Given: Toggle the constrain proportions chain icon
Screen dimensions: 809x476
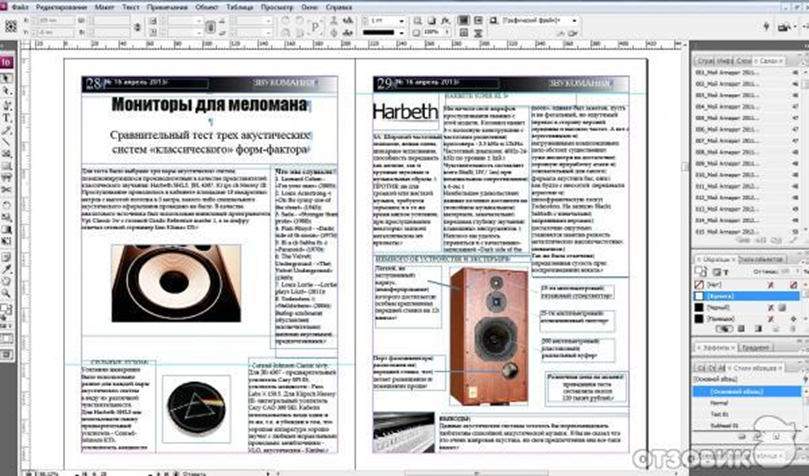Looking at the screenshot, I should pyautogui.click(x=137, y=27).
